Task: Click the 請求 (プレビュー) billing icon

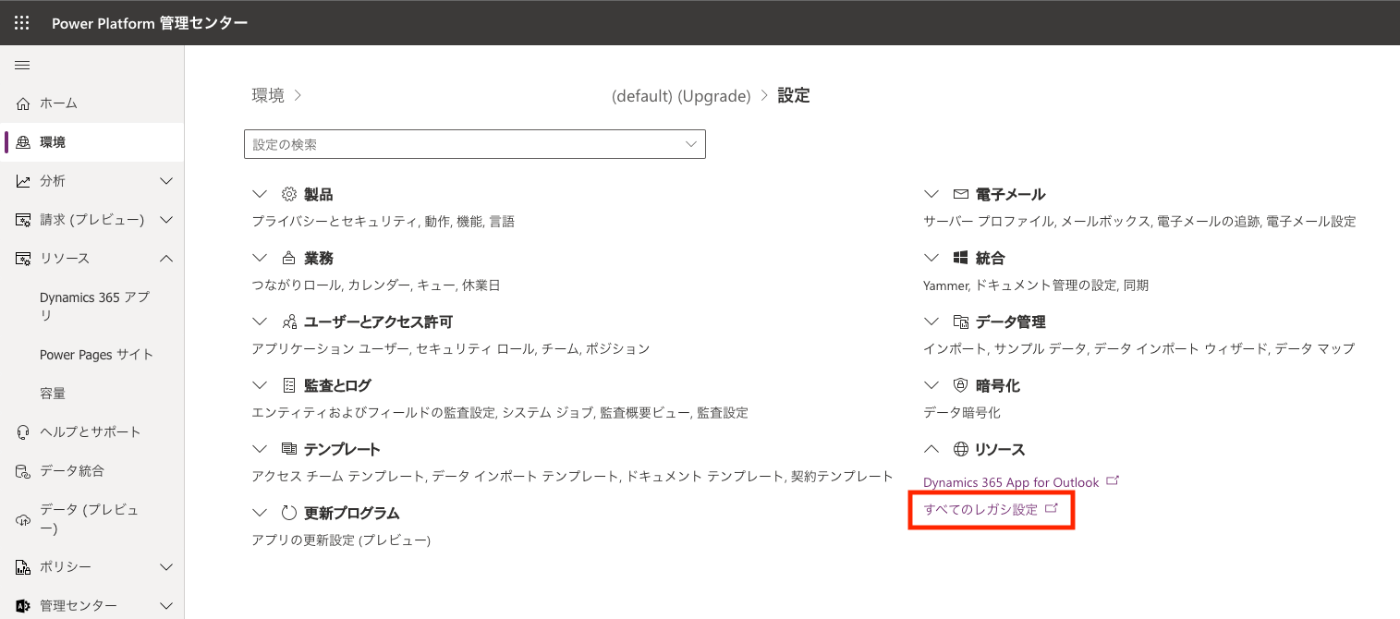Action: pyautogui.click(x=23, y=220)
